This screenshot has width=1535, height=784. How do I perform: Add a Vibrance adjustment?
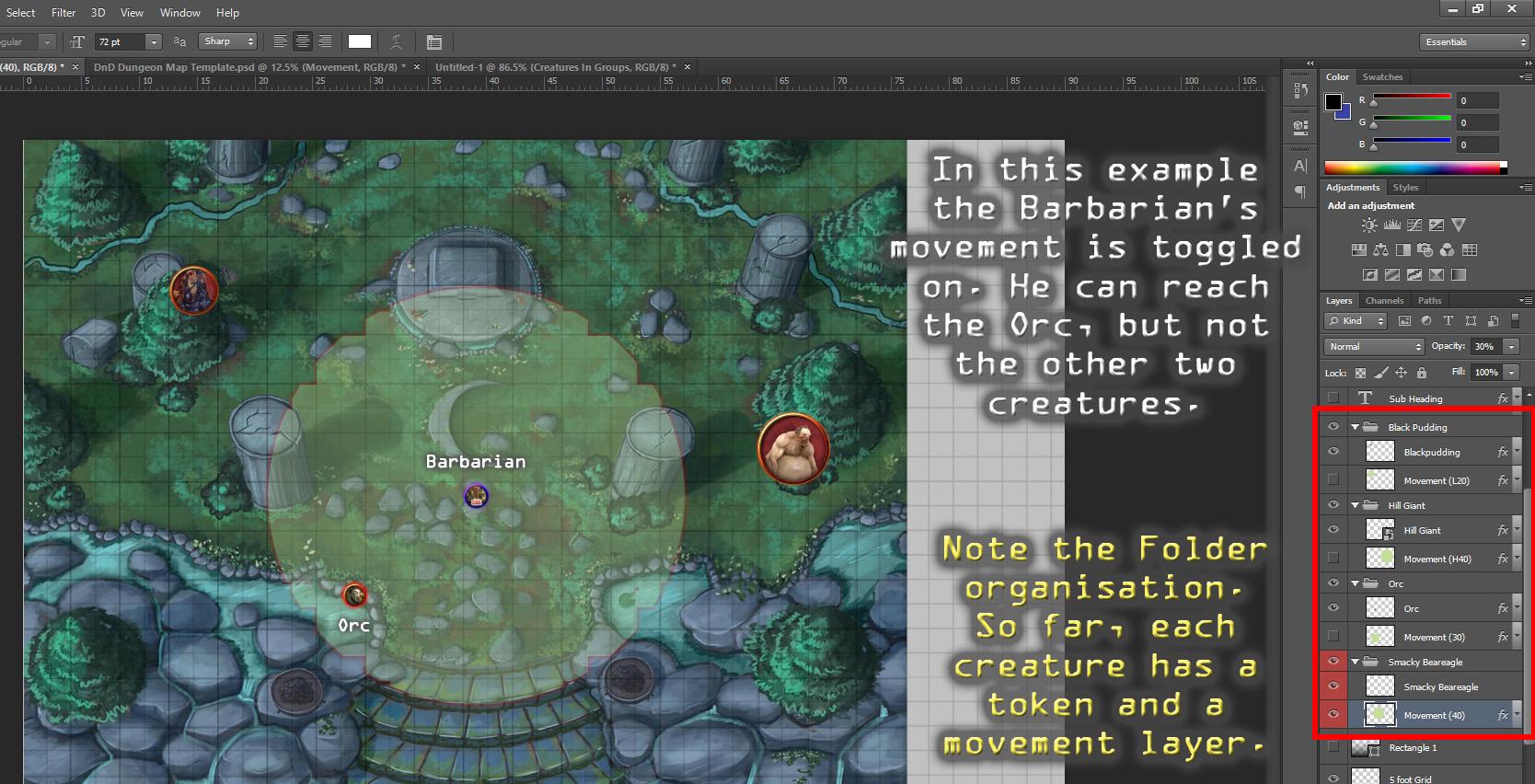coord(1459,225)
